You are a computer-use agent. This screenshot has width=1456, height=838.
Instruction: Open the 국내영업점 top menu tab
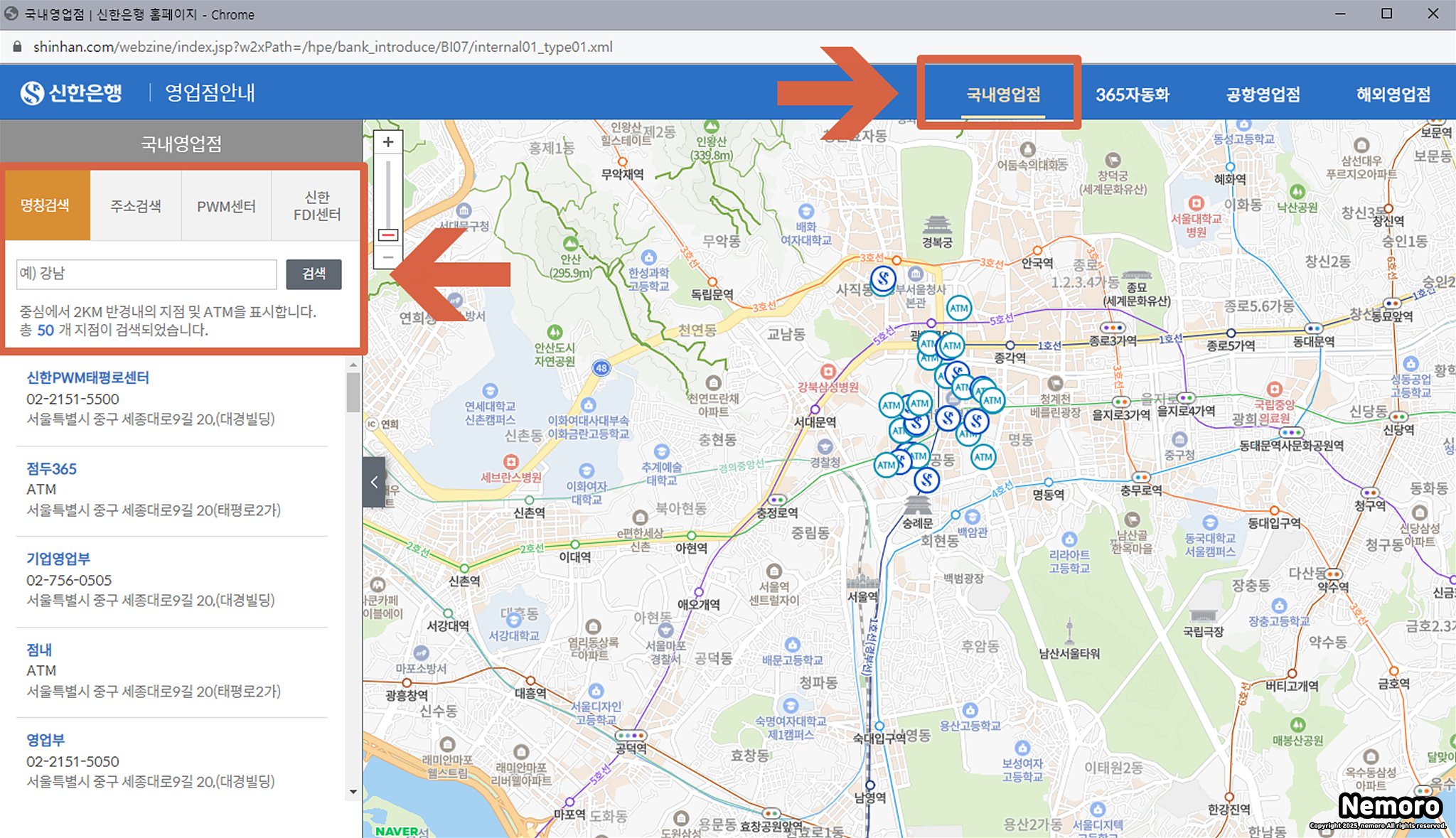click(1003, 95)
